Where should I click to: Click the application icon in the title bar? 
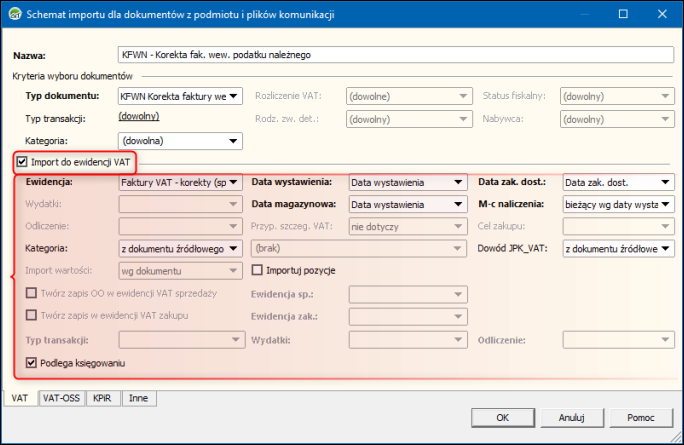pos(14,14)
